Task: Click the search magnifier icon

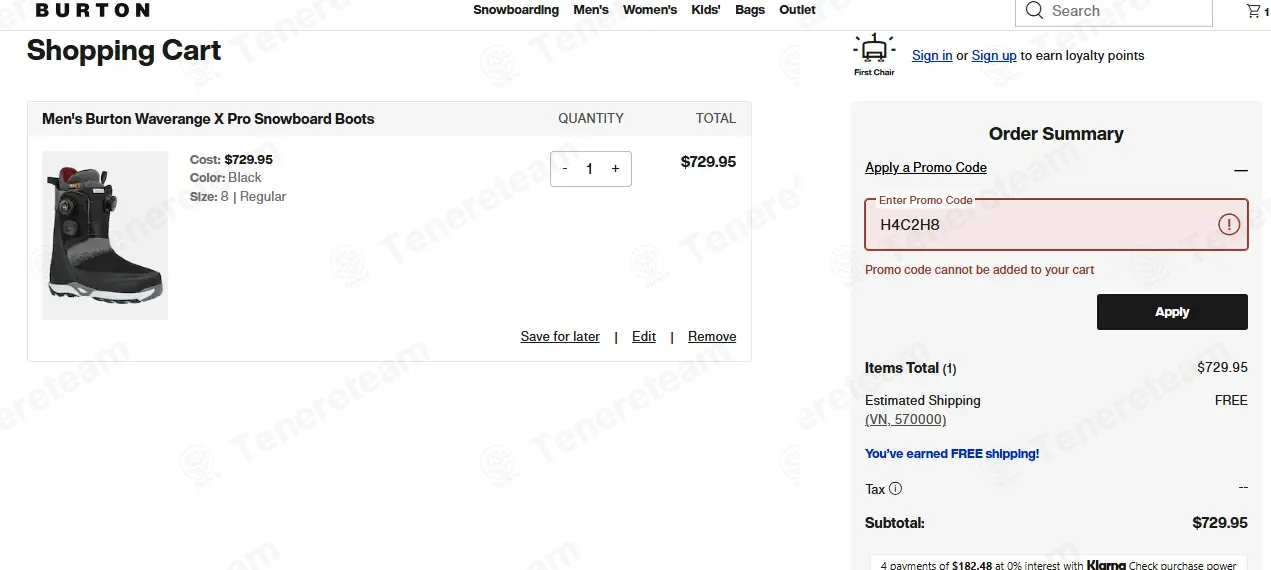Action: pos(1034,11)
